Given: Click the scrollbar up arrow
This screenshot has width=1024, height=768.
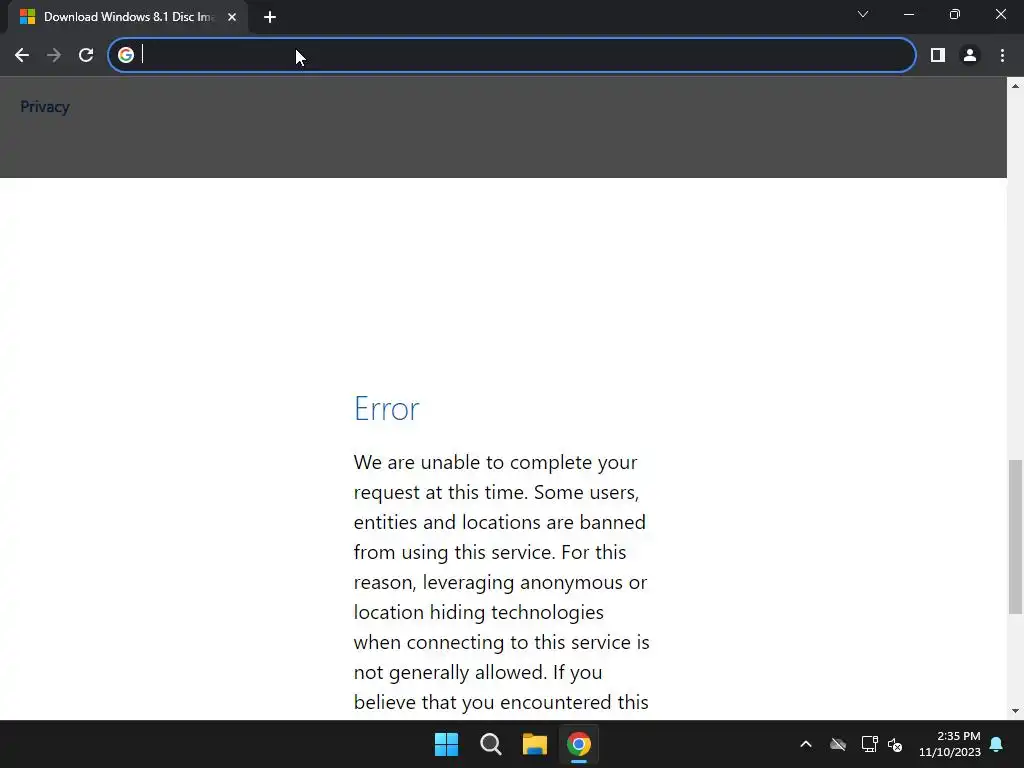Looking at the screenshot, I should (x=1015, y=86).
